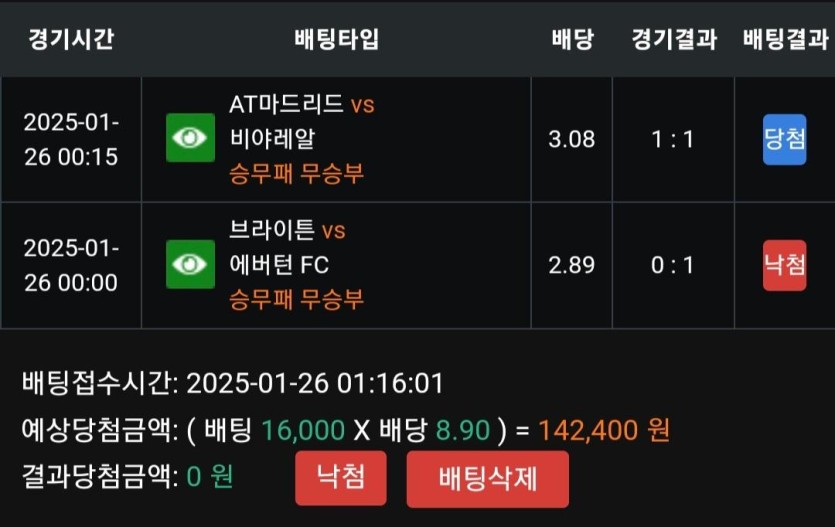Click the 배팅결과 column header
Image resolution: width=835 pixels, height=527 pixels.
coord(785,40)
